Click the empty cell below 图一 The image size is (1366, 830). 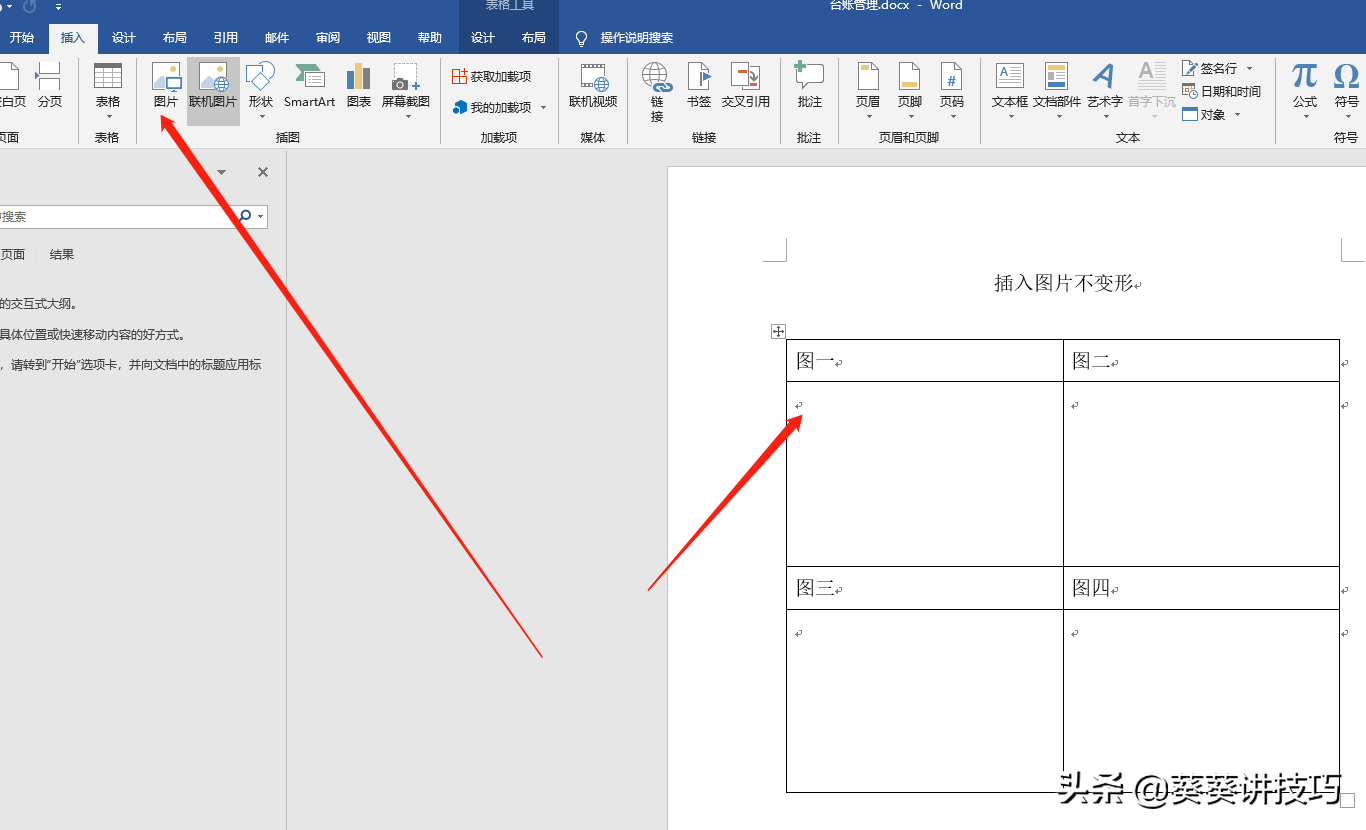(x=925, y=474)
